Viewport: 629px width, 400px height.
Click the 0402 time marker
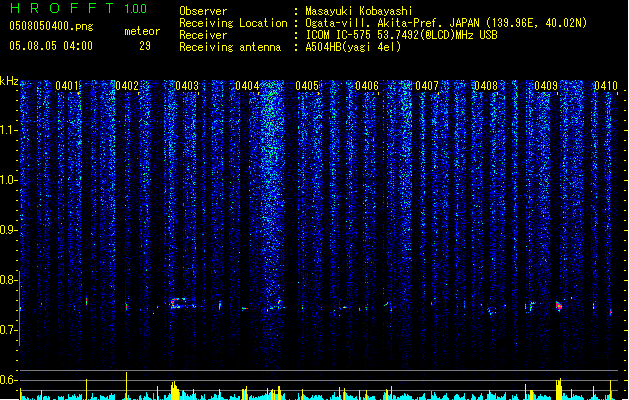click(x=127, y=86)
